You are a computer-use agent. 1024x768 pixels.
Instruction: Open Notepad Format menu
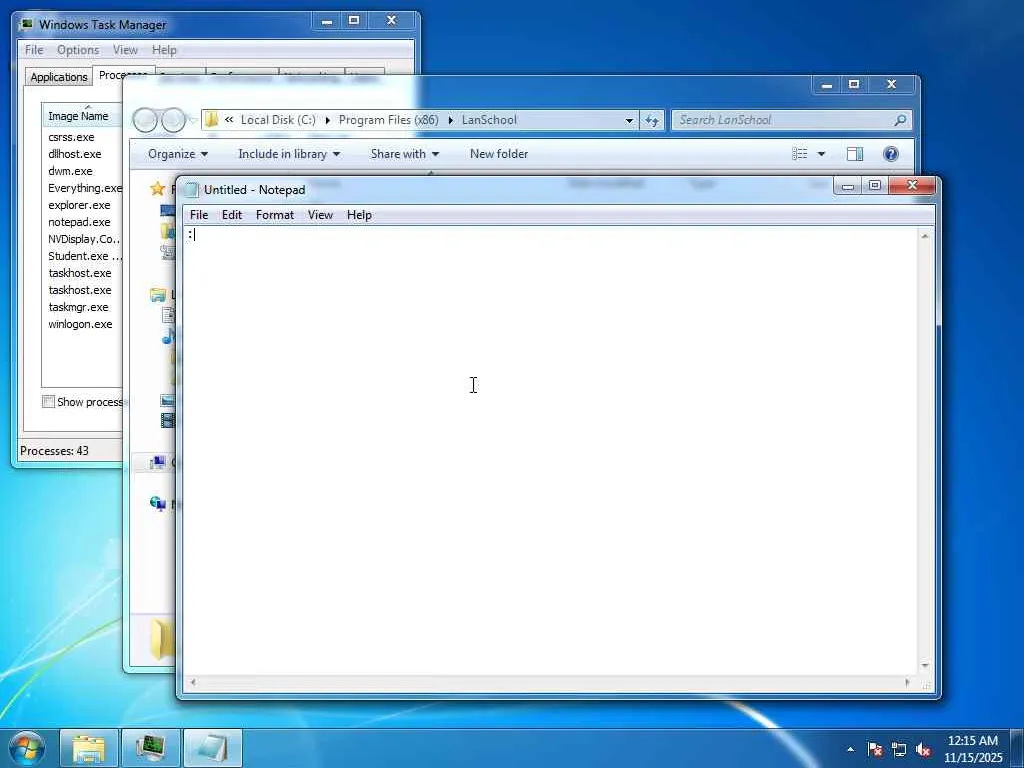point(275,215)
